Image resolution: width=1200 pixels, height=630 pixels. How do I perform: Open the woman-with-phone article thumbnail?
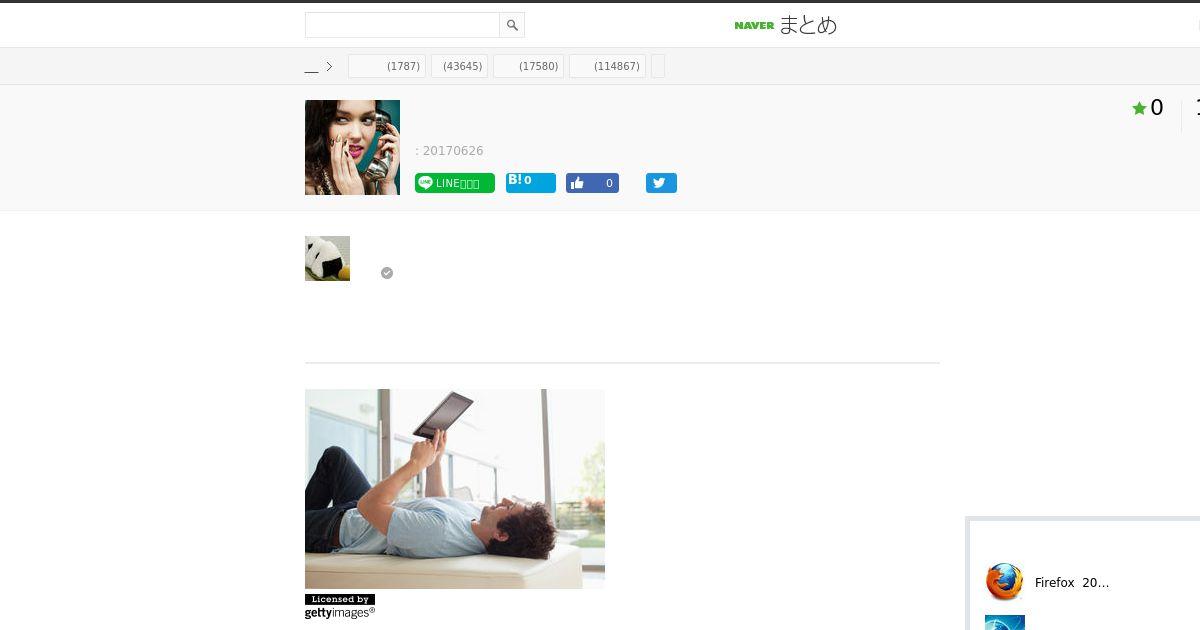pos(352,147)
